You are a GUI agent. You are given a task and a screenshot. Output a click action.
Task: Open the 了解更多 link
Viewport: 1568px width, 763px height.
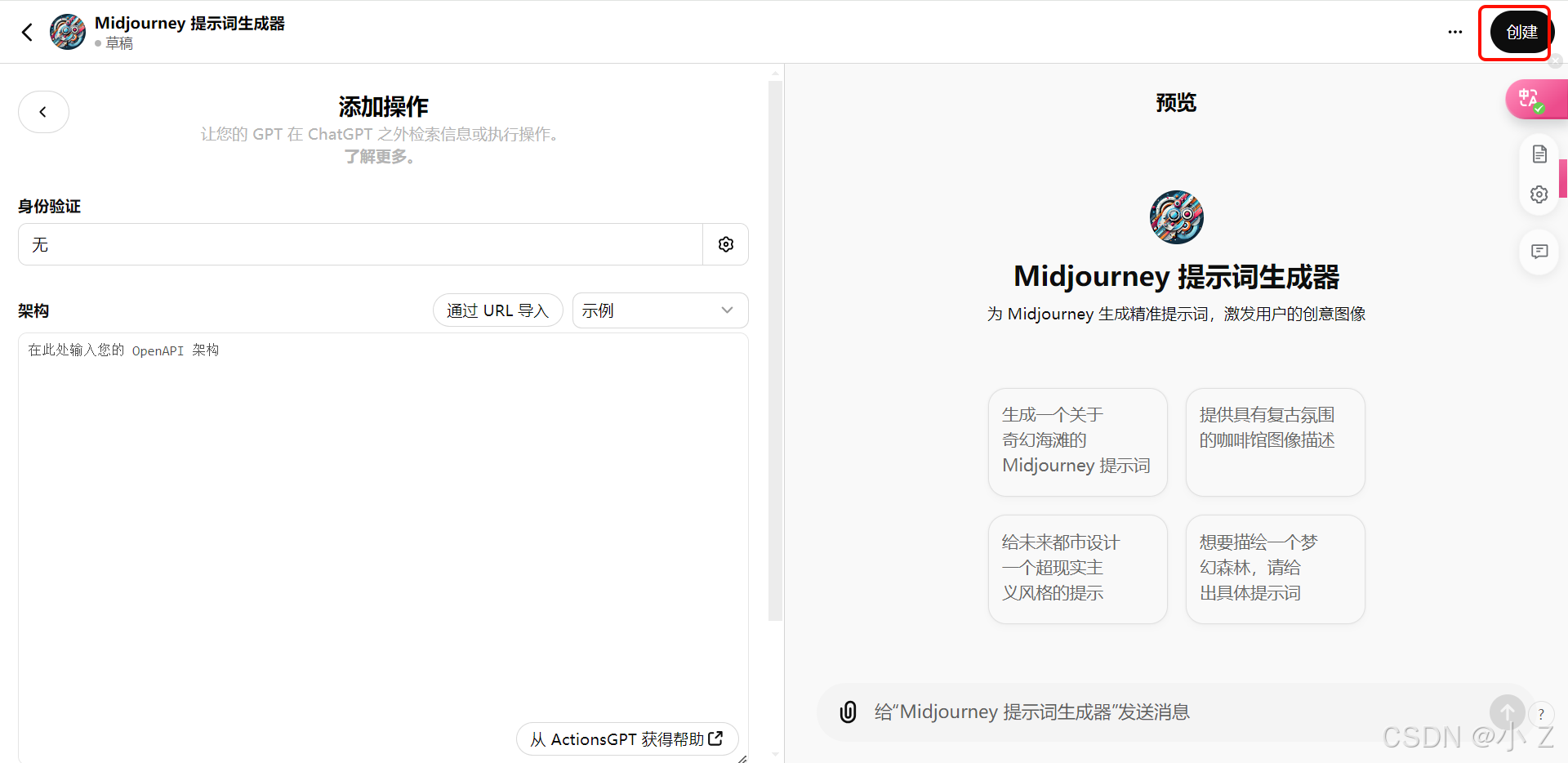(x=379, y=157)
